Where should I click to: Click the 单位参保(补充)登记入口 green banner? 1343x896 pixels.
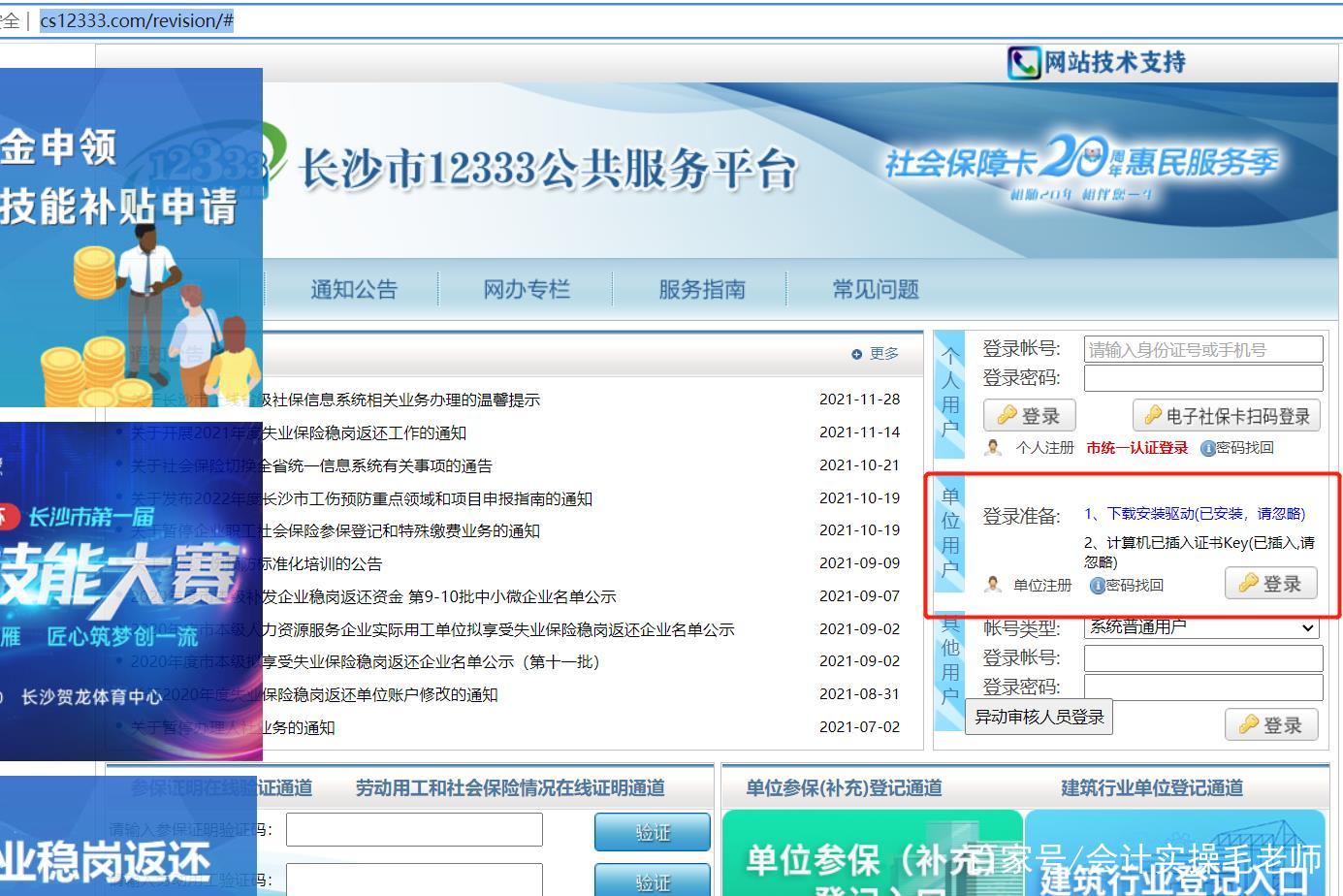pyautogui.click(x=873, y=853)
